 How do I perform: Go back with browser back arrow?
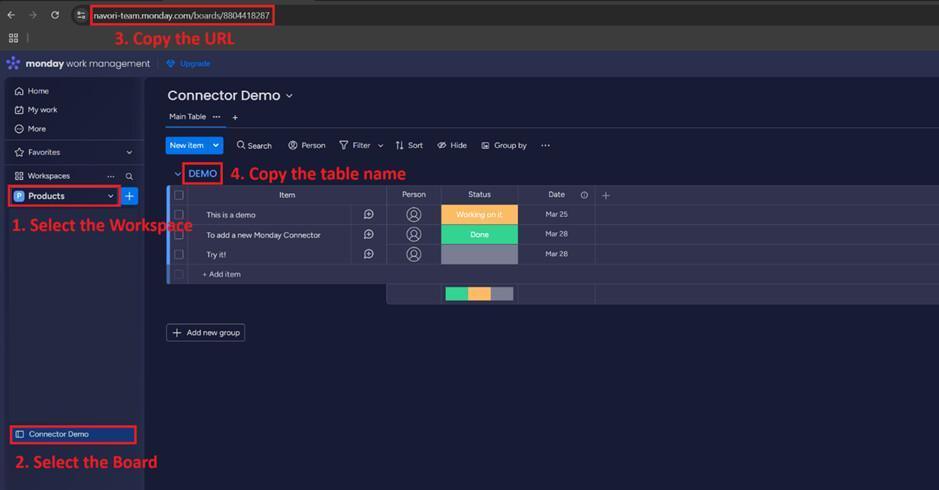[x=11, y=15]
